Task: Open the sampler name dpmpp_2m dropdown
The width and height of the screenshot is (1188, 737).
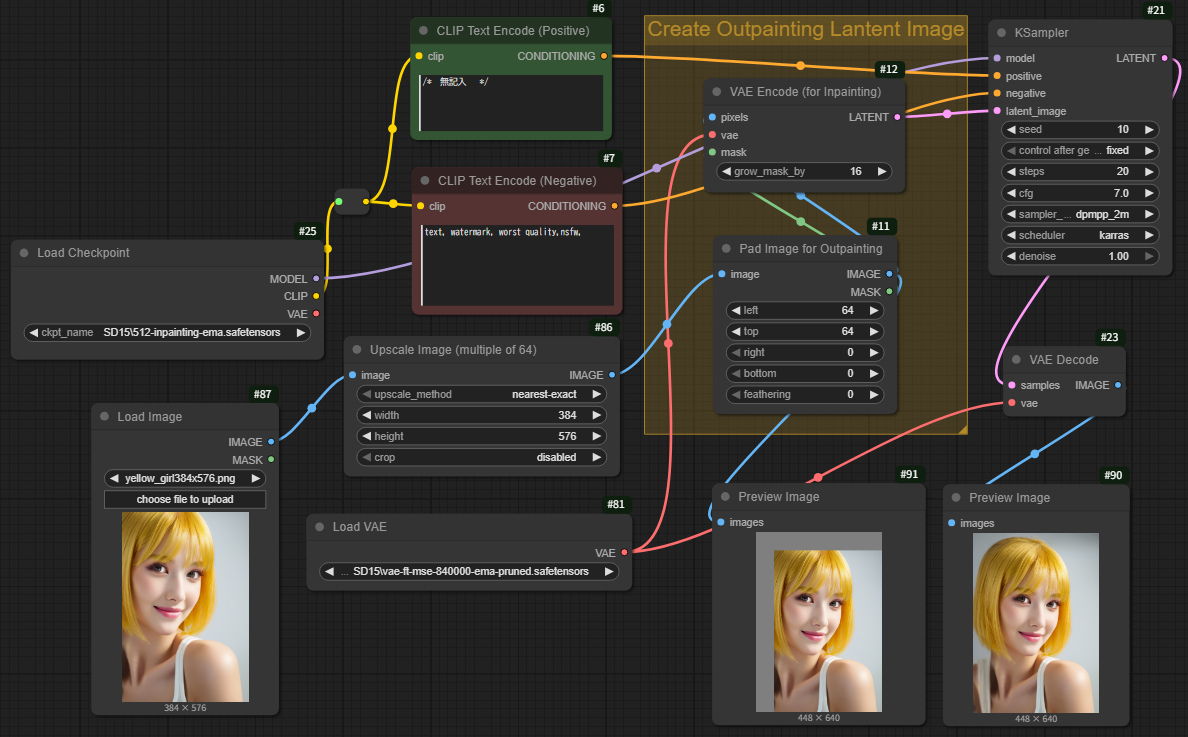Action: click(1080, 214)
